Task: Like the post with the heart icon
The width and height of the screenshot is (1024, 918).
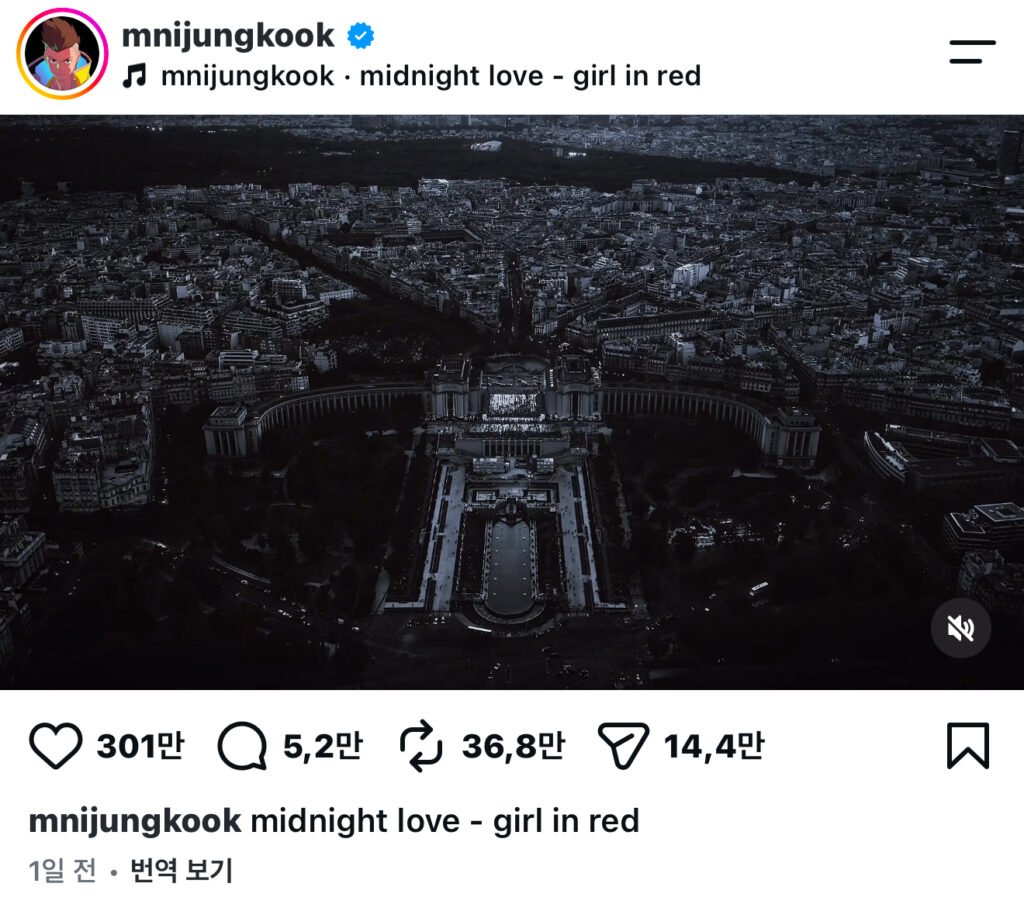Action: (56, 745)
